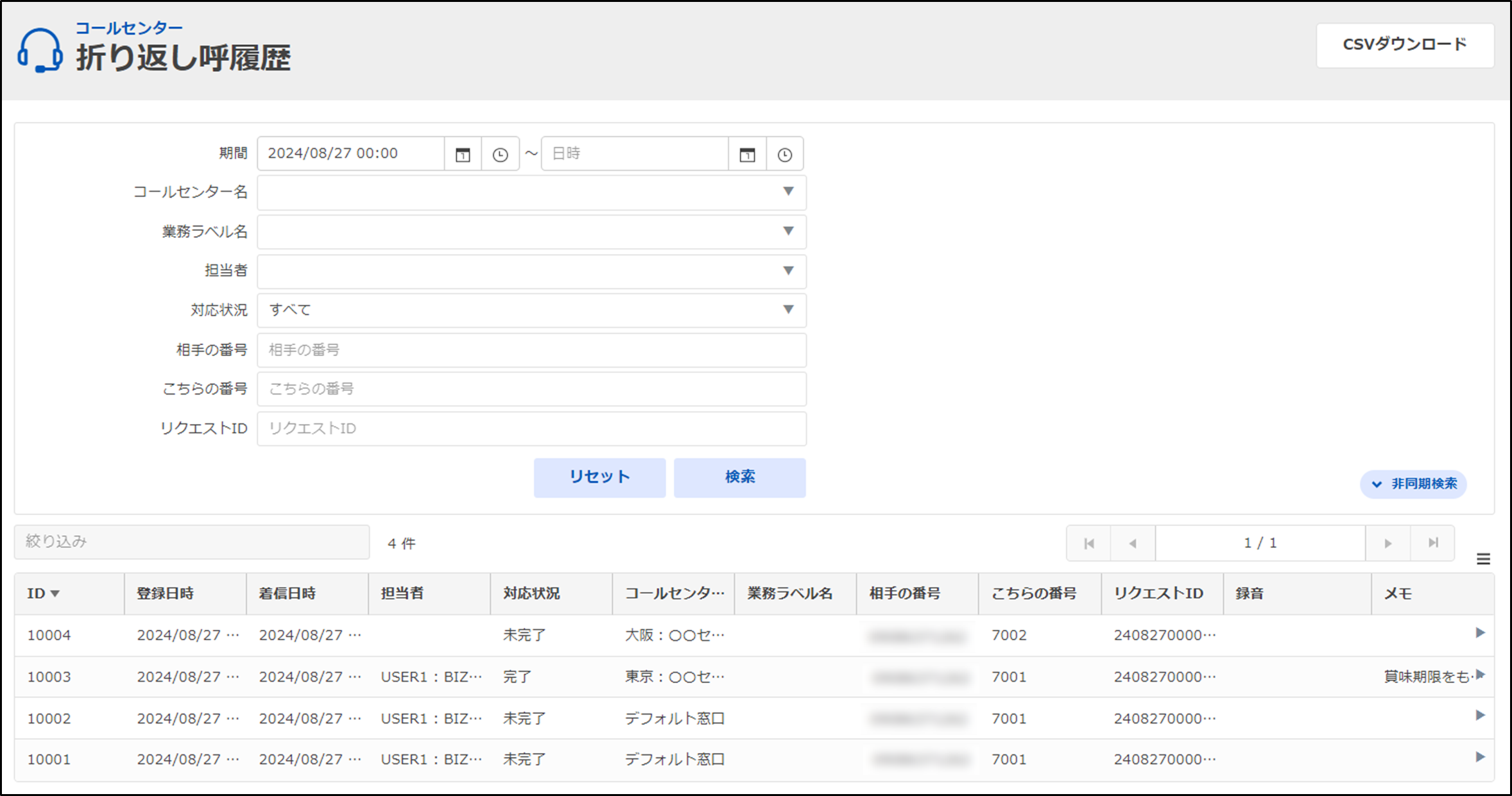Image resolution: width=1512 pixels, height=796 pixels.
Task: Open the 担当者 dropdown
Action: click(531, 271)
